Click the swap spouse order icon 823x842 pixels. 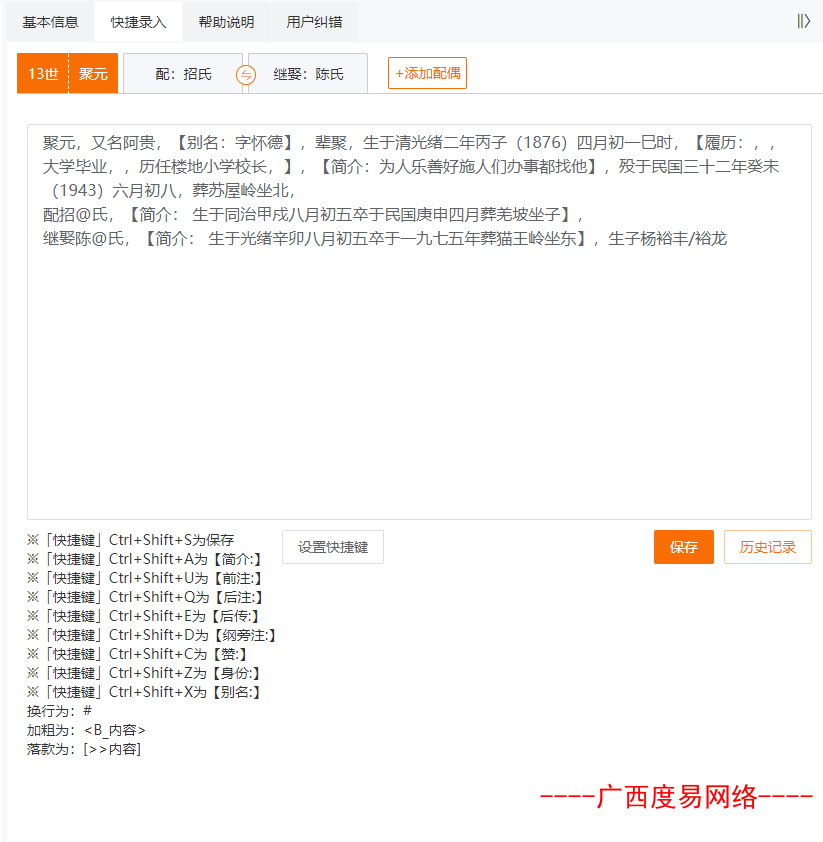[246, 75]
